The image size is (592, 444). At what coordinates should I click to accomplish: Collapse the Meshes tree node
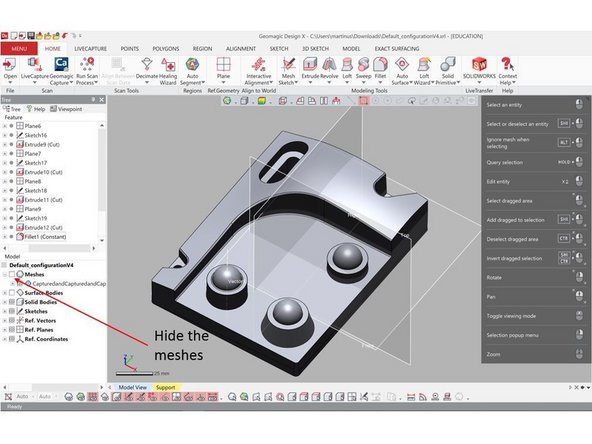coord(5,274)
